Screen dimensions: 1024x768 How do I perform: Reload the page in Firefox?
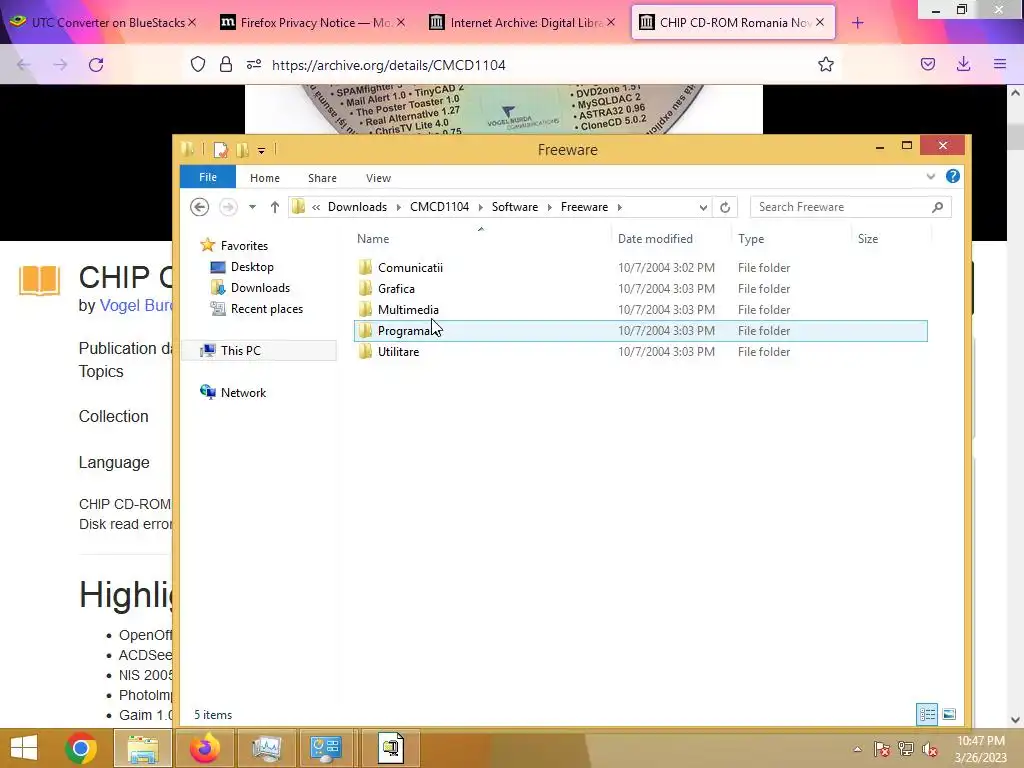click(x=96, y=65)
